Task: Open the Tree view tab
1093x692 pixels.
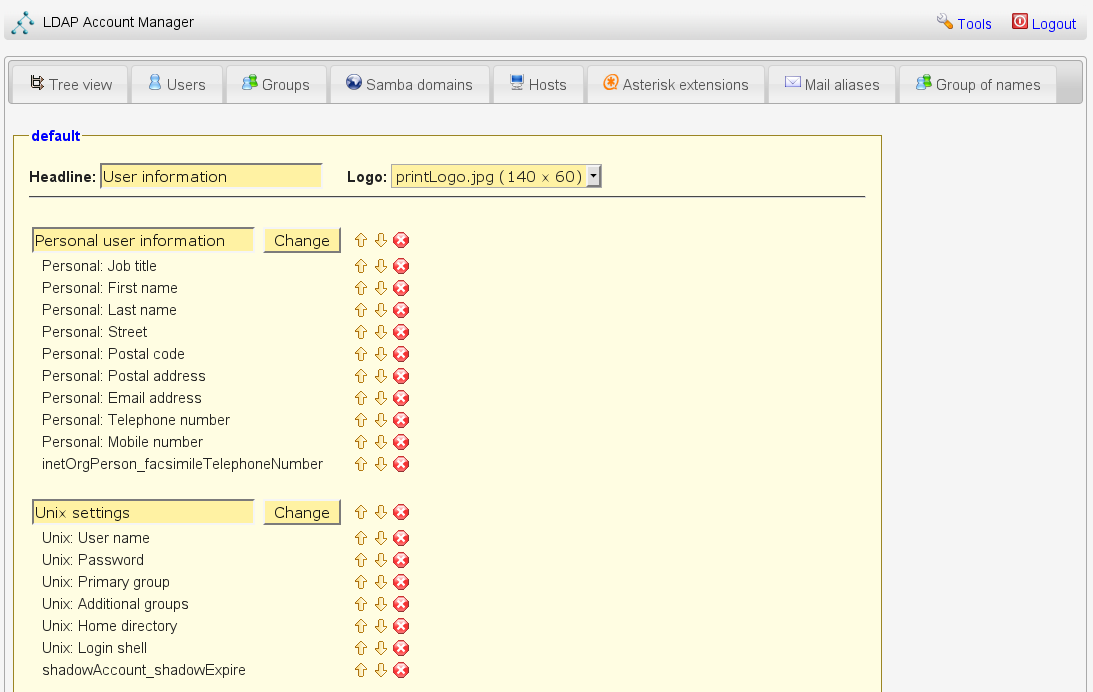Action: (x=70, y=84)
